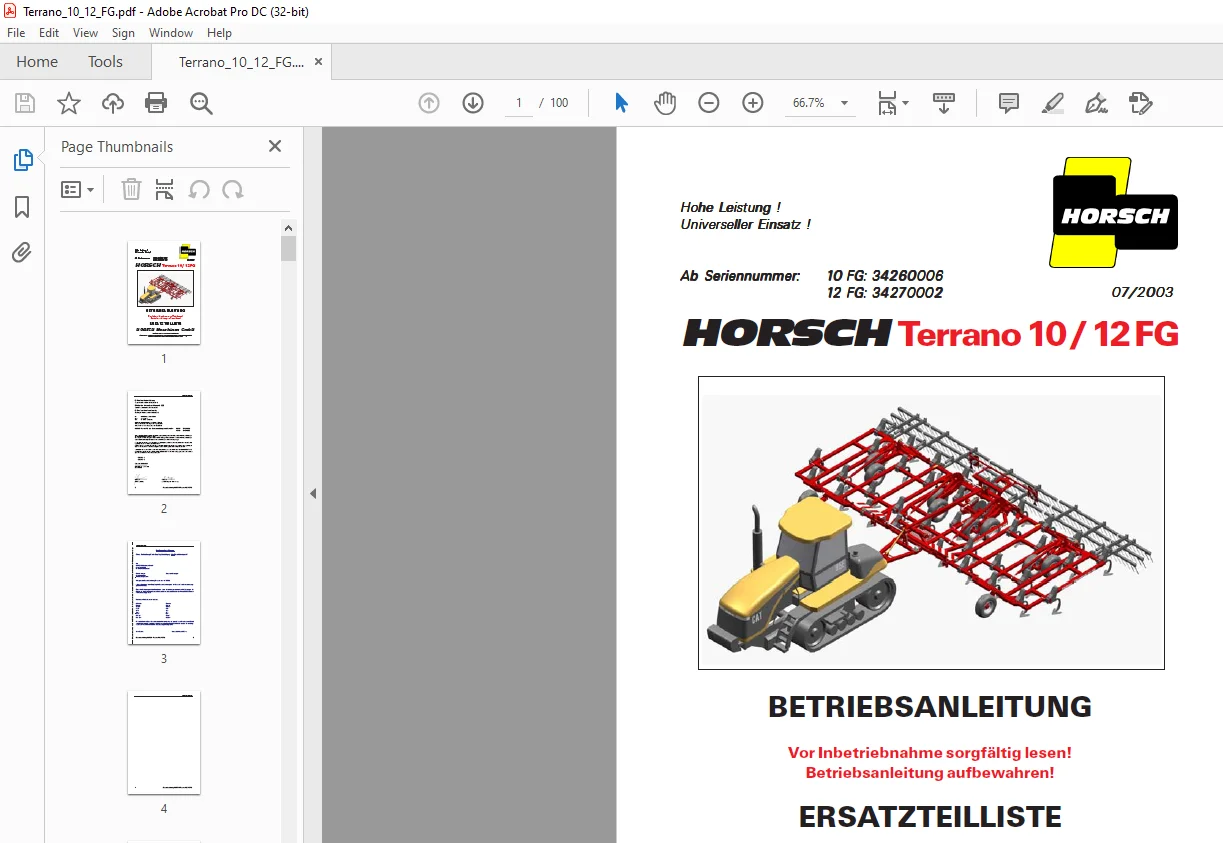Click the Save file icon
1223x843 pixels.
(25, 103)
